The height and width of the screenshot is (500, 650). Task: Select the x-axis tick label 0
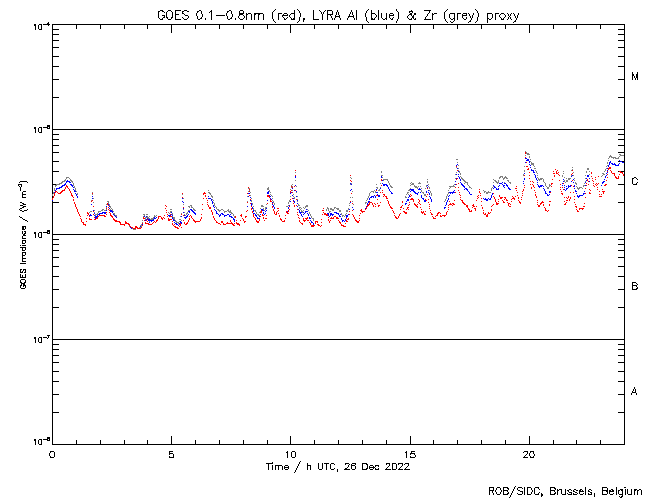coord(52,454)
